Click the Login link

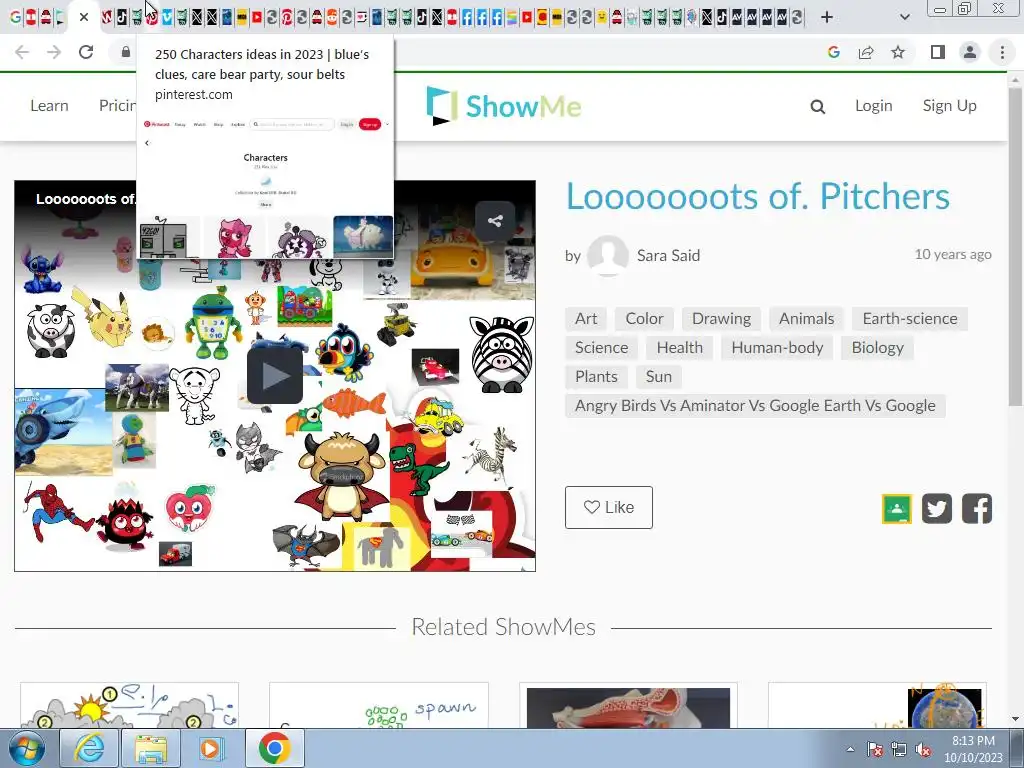pos(873,106)
